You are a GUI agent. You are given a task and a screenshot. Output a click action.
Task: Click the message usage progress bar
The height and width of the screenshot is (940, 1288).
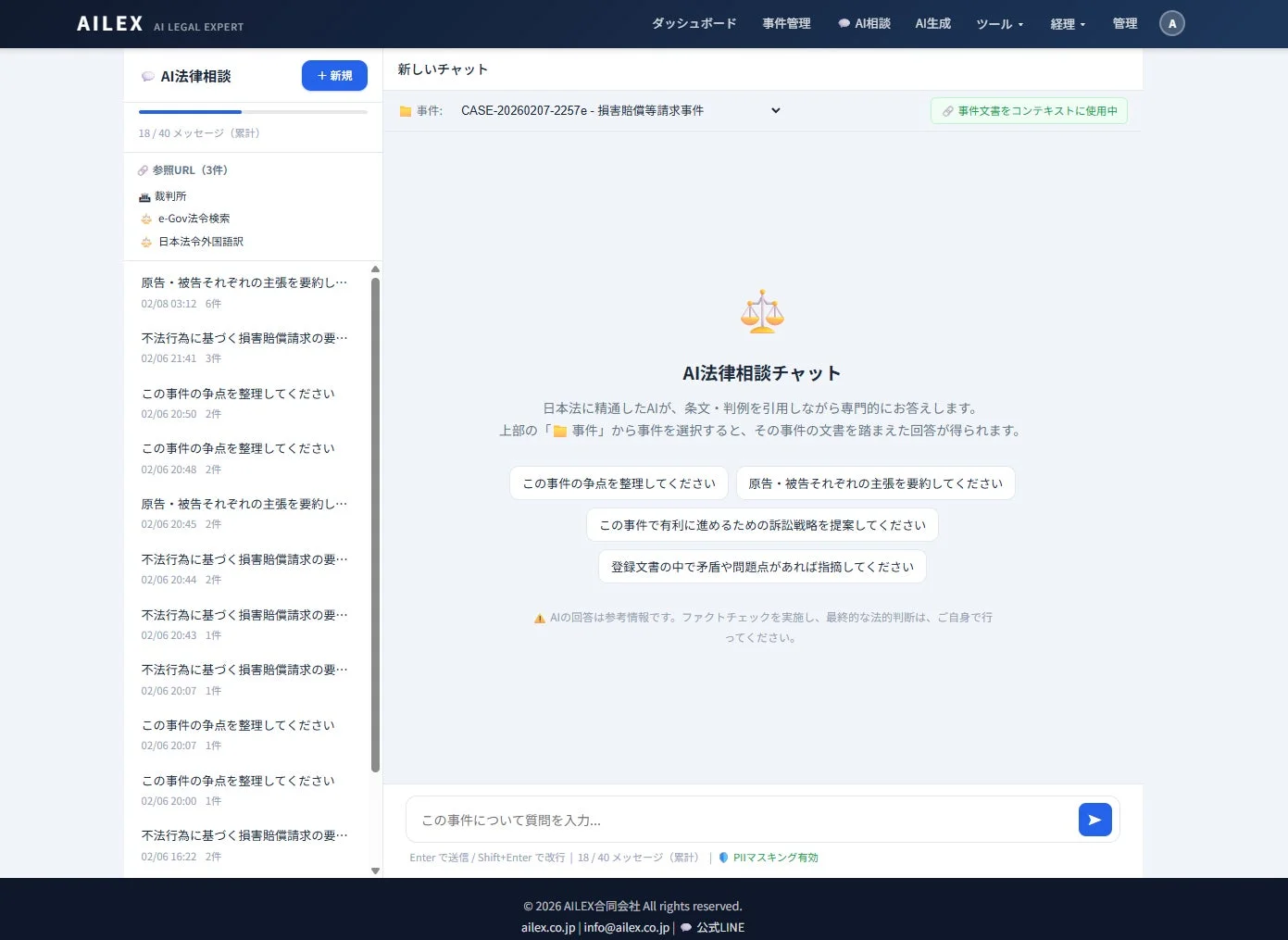(x=252, y=111)
